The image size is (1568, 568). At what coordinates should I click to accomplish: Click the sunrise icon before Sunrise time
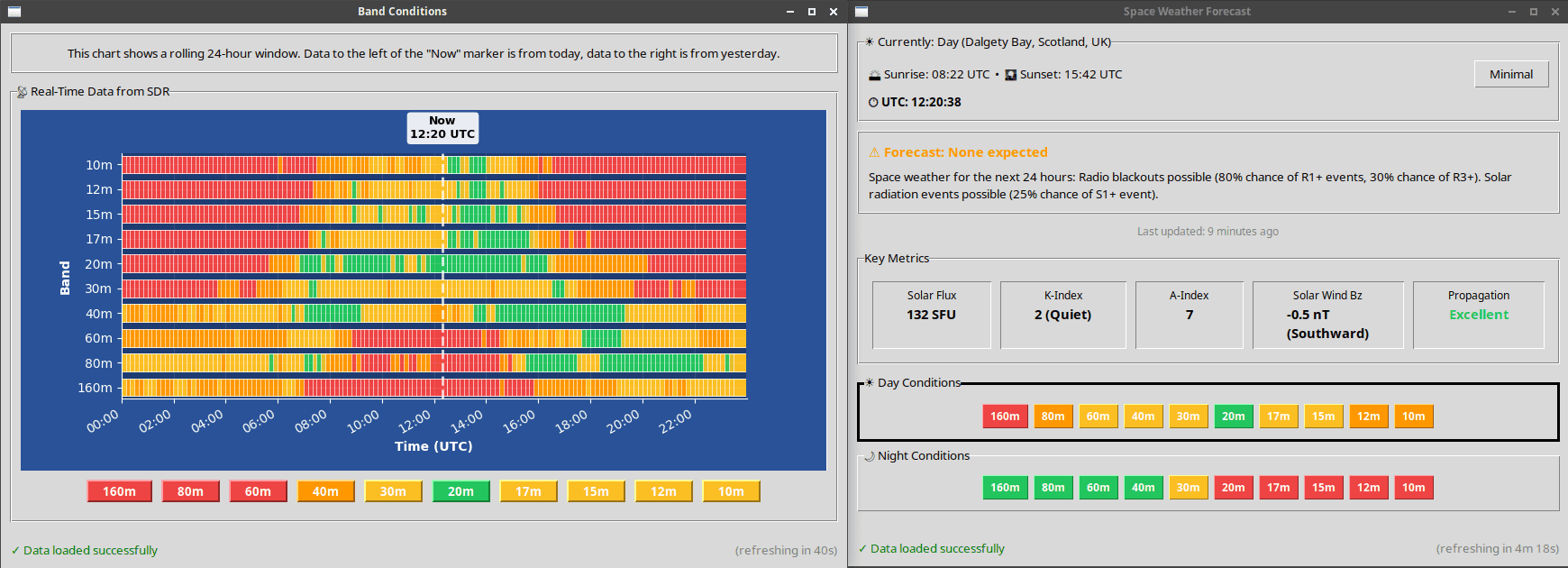click(x=874, y=75)
